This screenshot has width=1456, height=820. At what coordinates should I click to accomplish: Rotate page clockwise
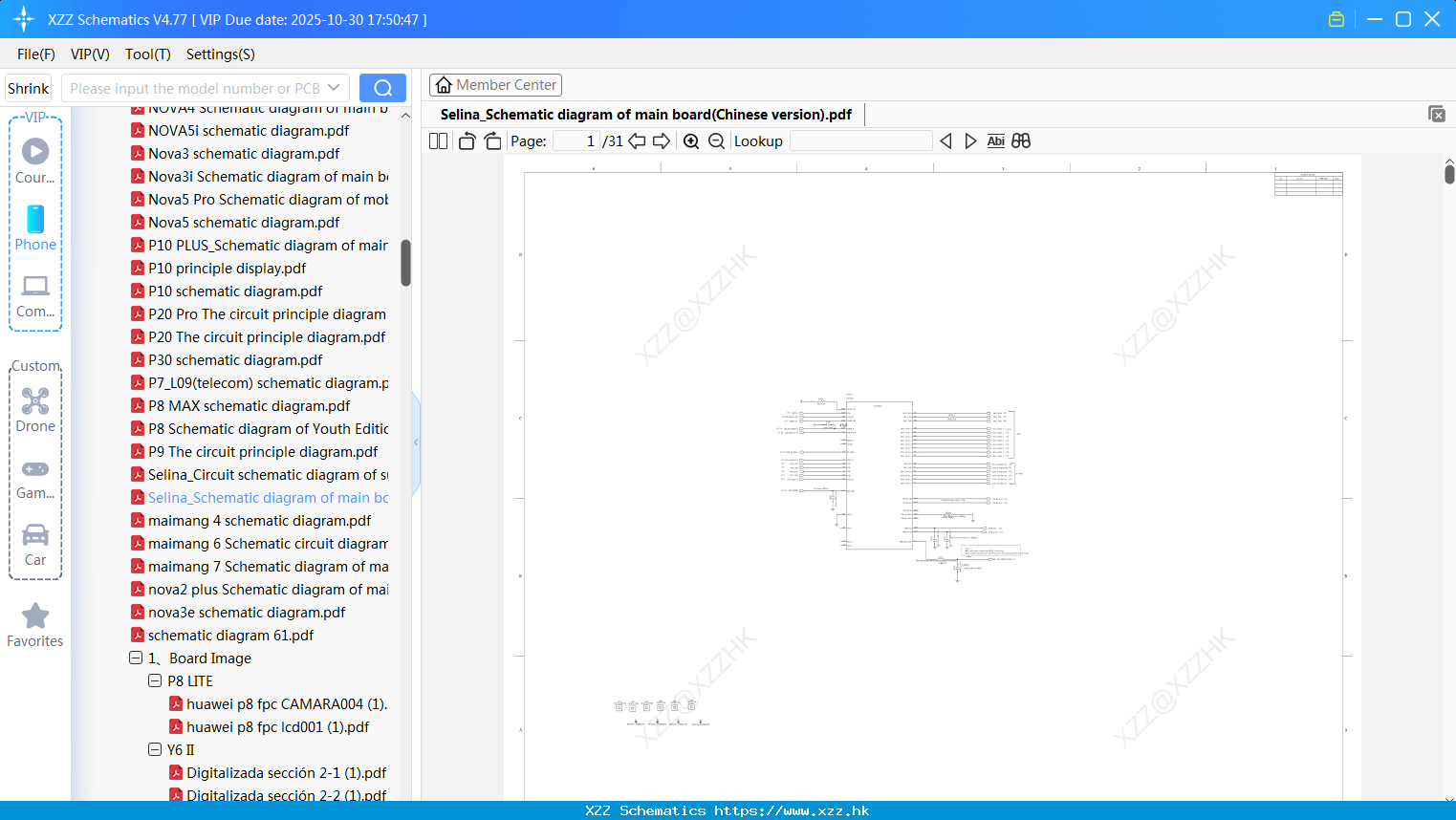pos(492,140)
